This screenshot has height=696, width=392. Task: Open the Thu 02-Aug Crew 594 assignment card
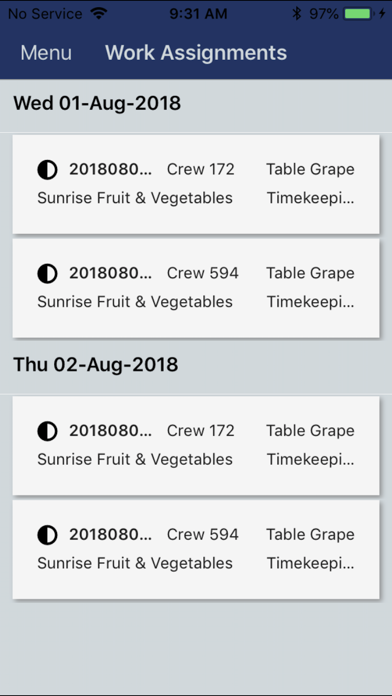pos(196,550)
